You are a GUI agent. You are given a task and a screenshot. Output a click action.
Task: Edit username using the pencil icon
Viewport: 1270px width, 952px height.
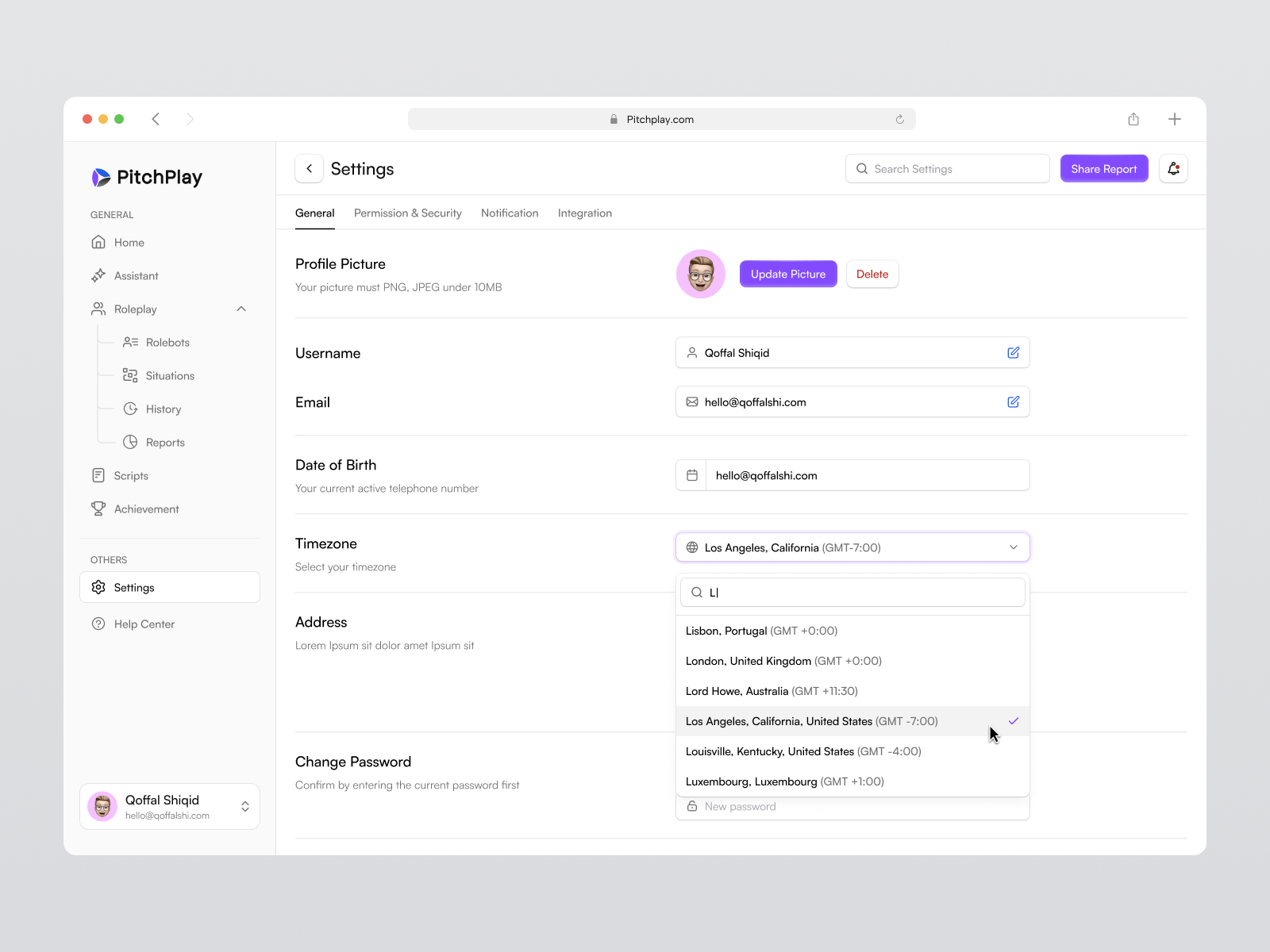pyautogui.click(x=1013, y=352)
